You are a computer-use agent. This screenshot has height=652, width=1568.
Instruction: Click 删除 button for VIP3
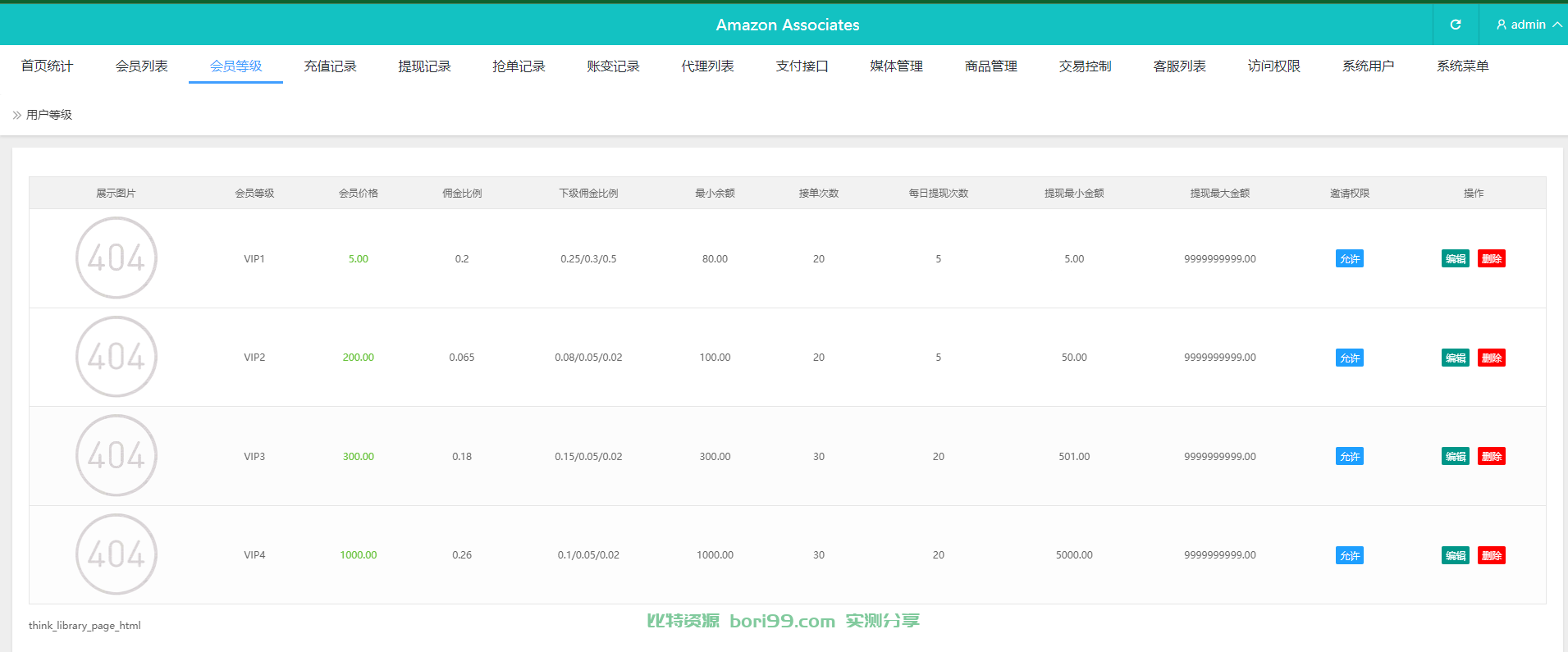pos(1492,456)
